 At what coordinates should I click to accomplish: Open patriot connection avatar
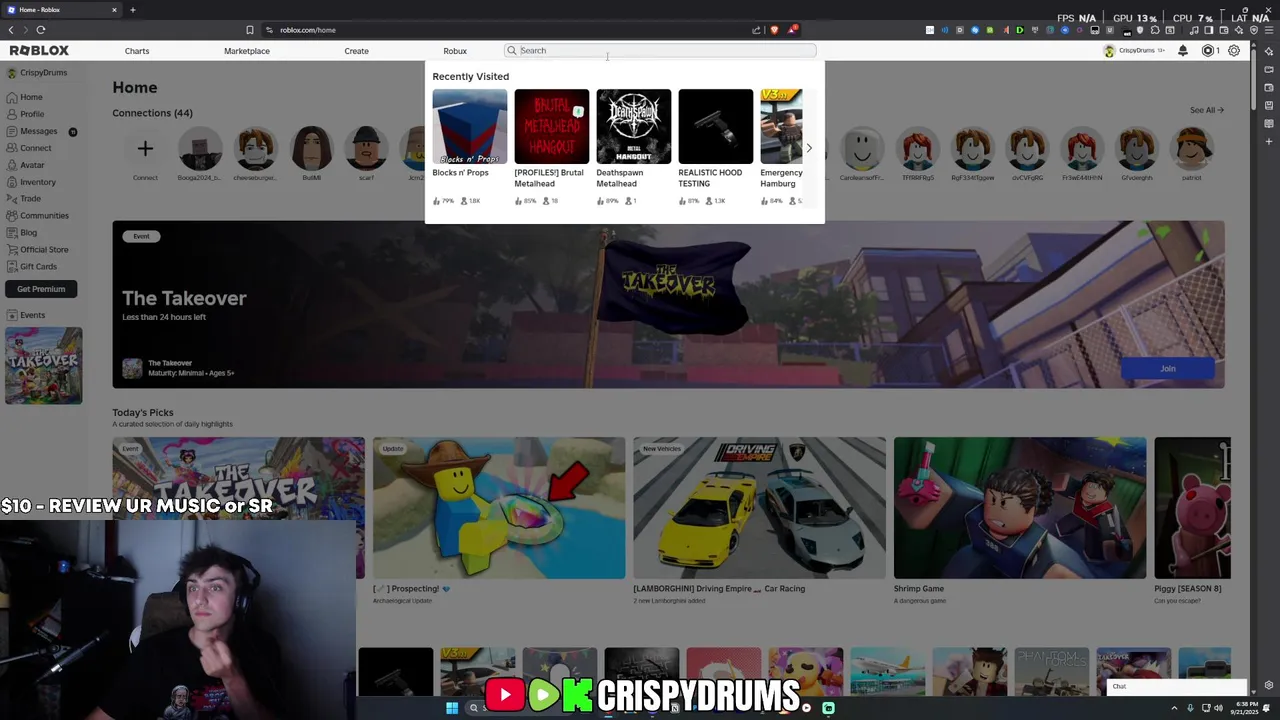click(x=1192, y=149)
